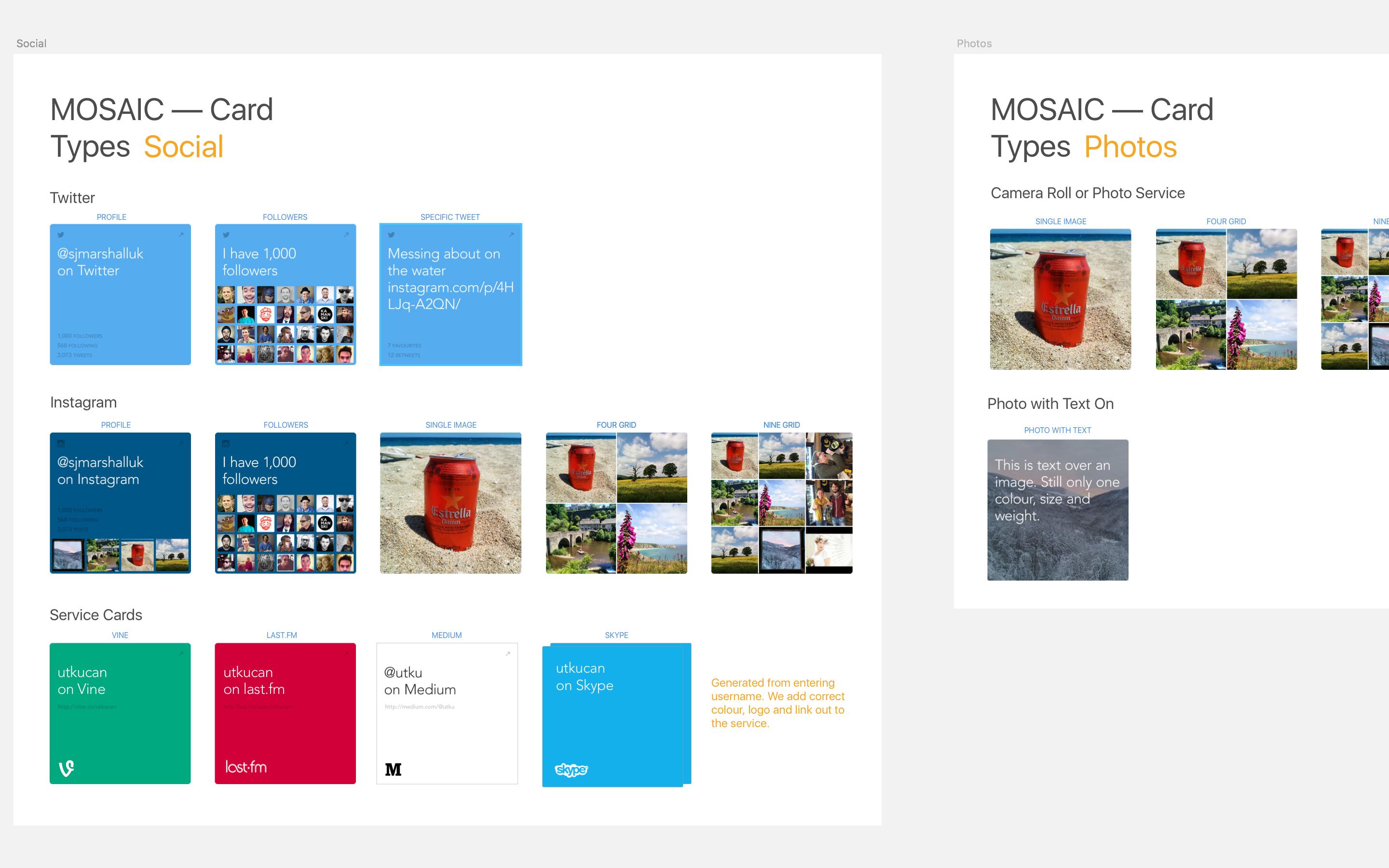Select the Photo With Text mountain card
The width and height of the screenshot is (1389, 868).
(x=1058, y=510)
